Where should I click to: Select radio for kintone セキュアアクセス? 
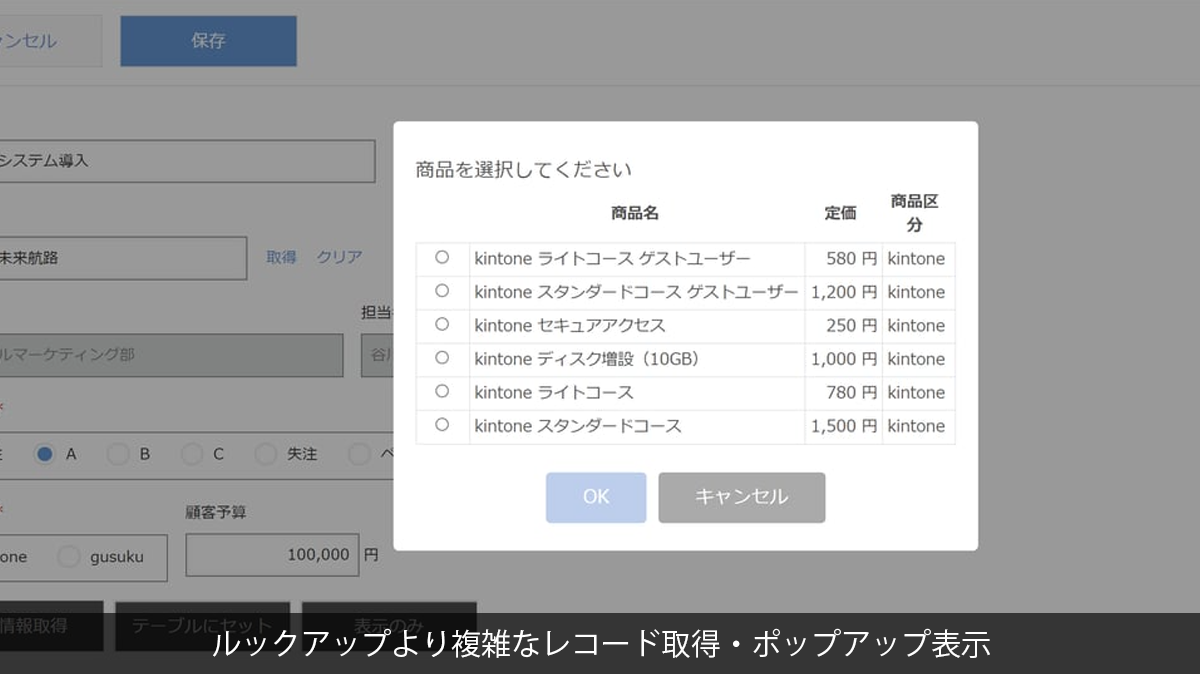click(x=442, y=324)
